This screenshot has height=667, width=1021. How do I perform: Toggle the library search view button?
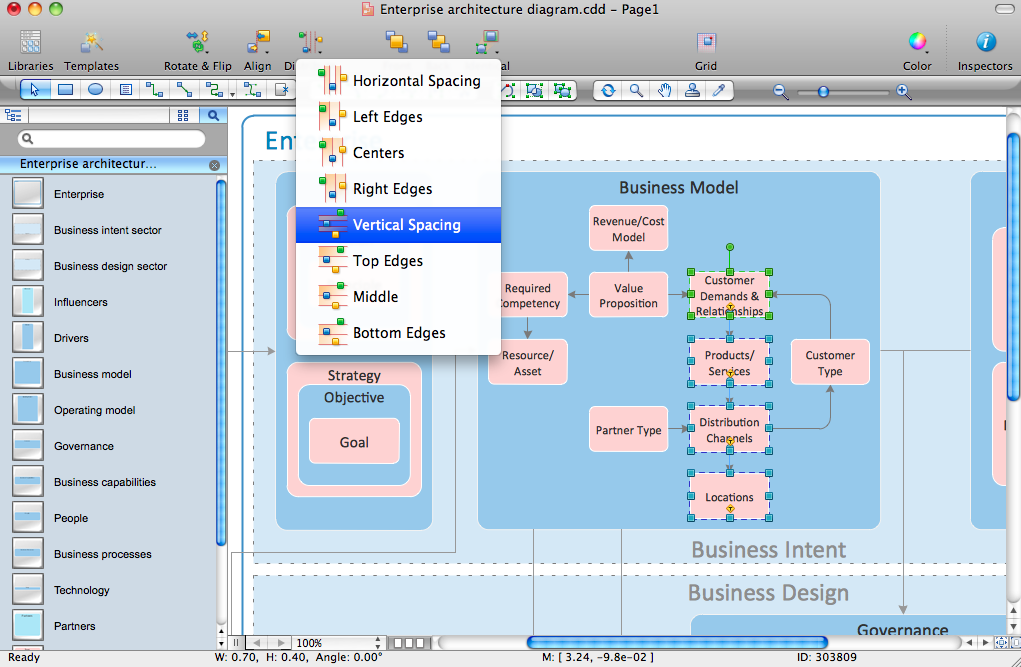(212, 115)
